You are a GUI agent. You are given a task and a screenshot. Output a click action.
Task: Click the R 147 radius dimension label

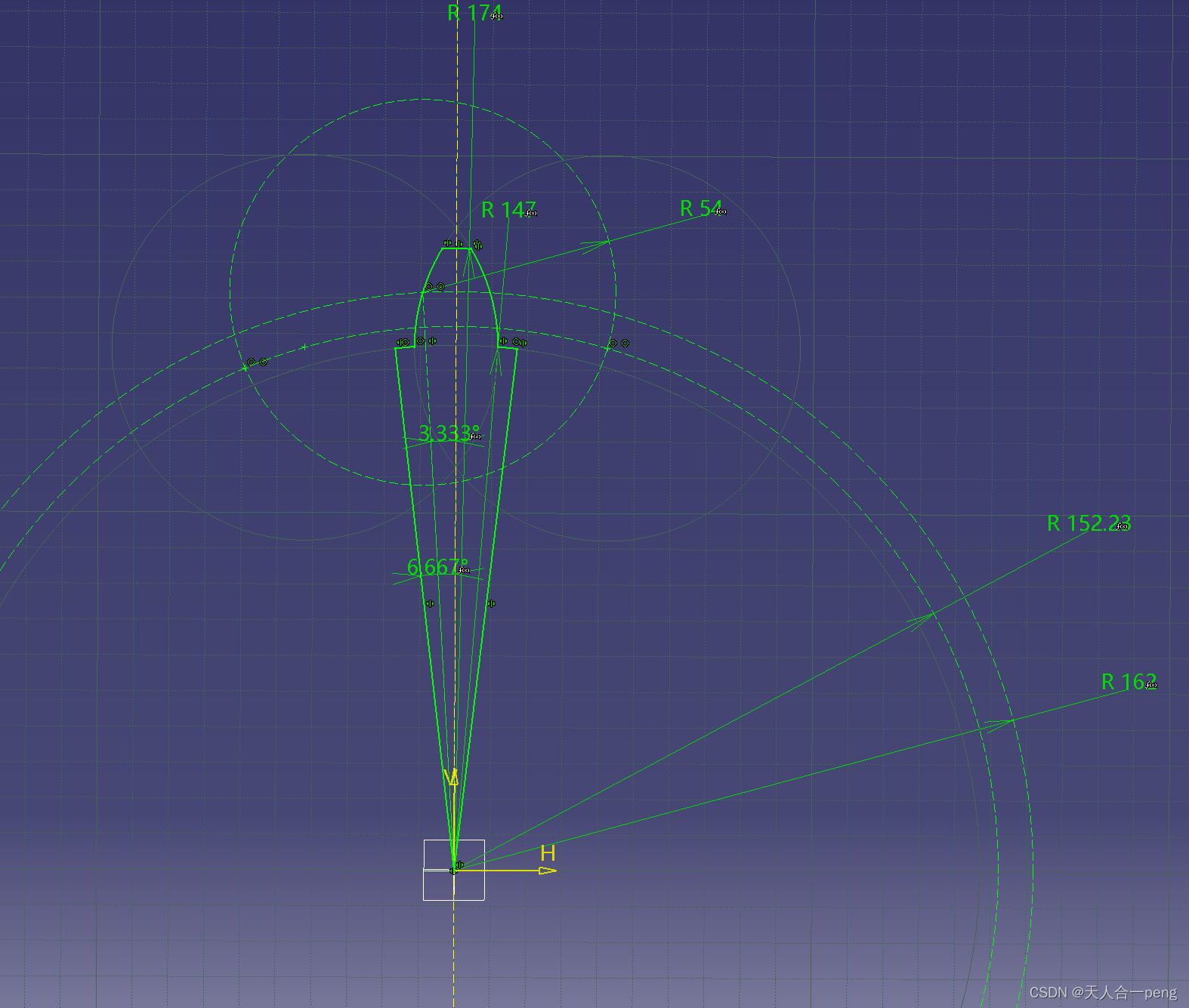coord(506,210)
